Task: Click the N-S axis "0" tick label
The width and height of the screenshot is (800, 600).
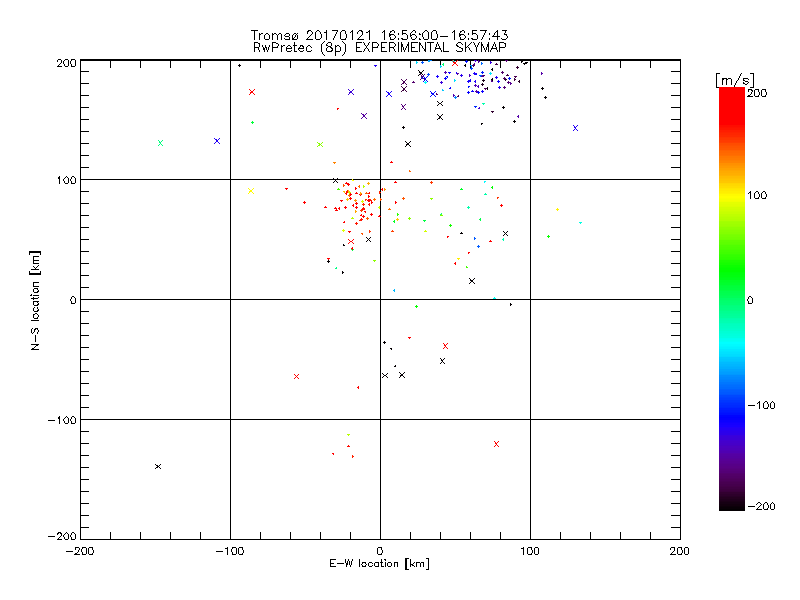Action: 73,300
